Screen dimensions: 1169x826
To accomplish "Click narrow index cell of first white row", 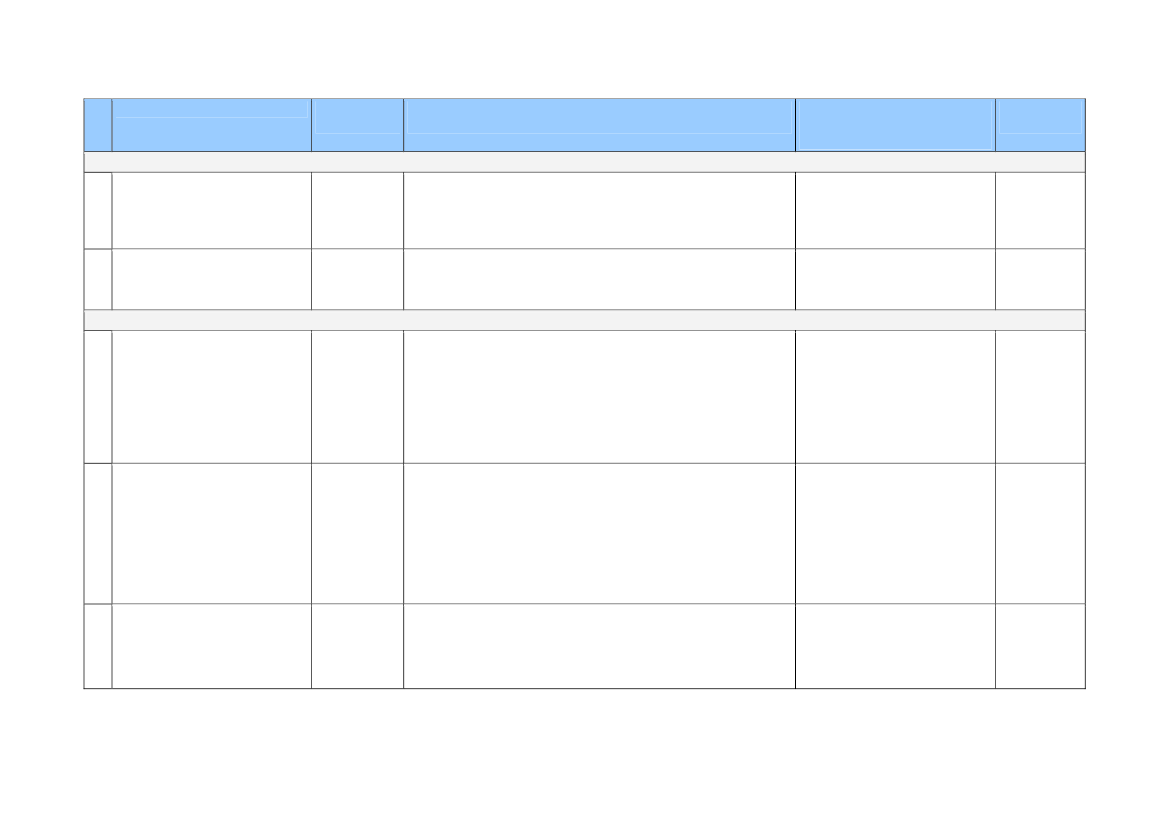I will 98,211.
